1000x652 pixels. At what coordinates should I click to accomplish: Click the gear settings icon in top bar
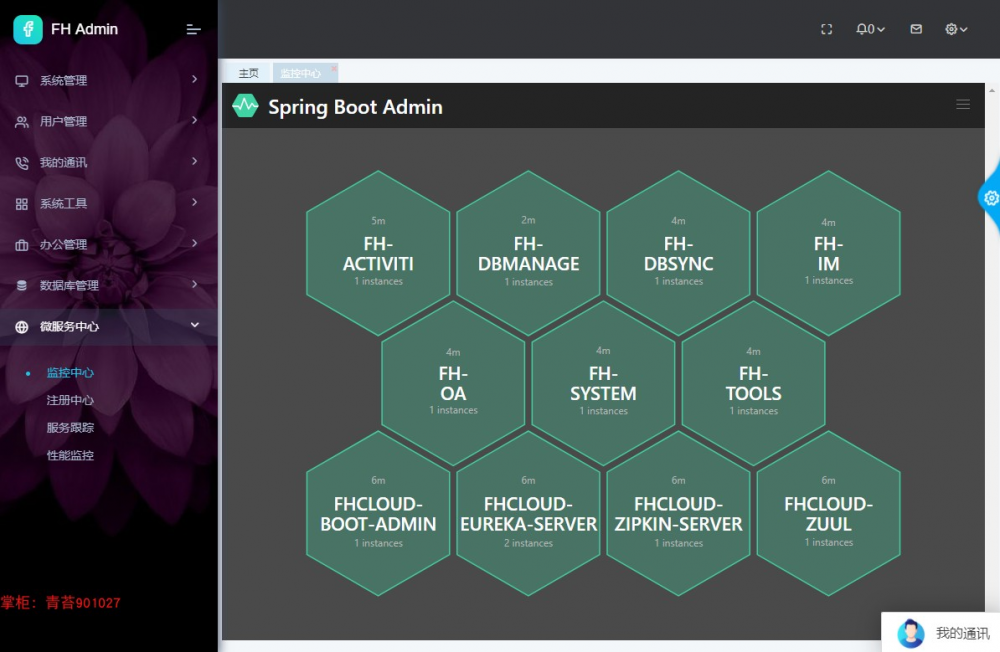point(953,29)
